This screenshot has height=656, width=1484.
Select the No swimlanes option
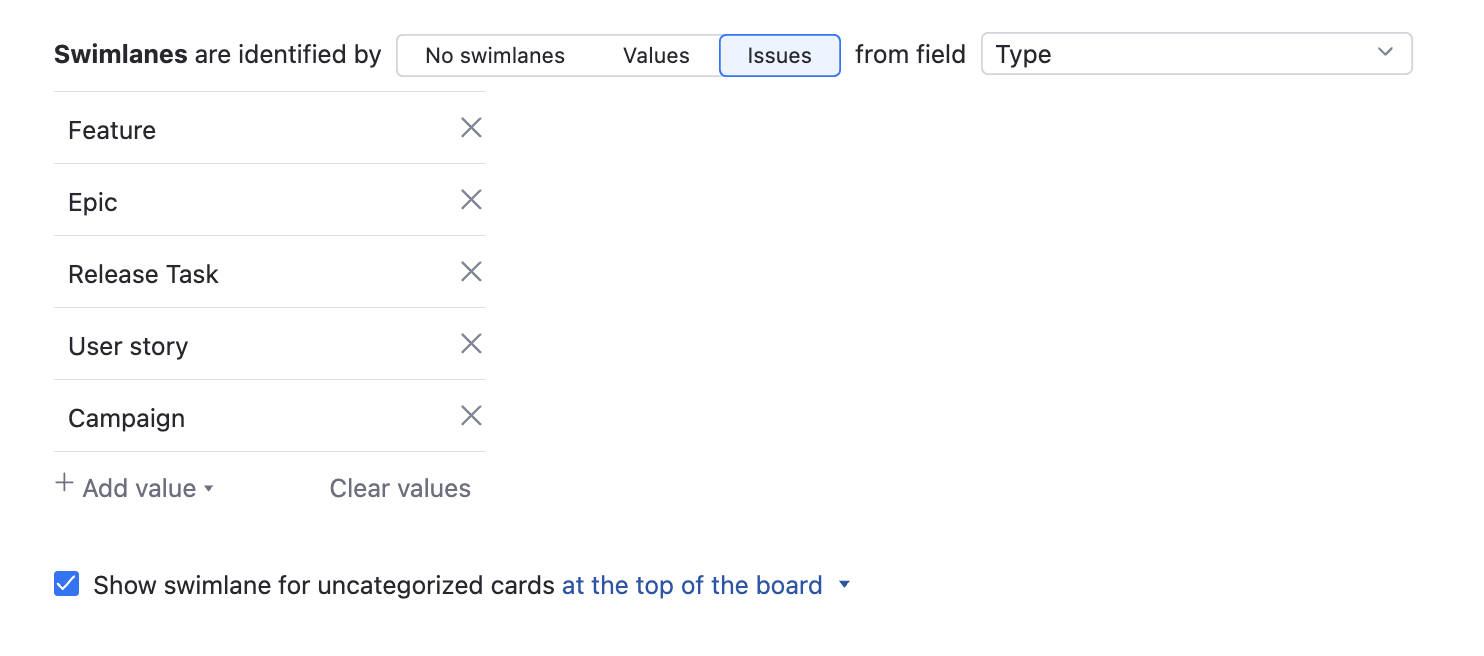tap(495, 56)
